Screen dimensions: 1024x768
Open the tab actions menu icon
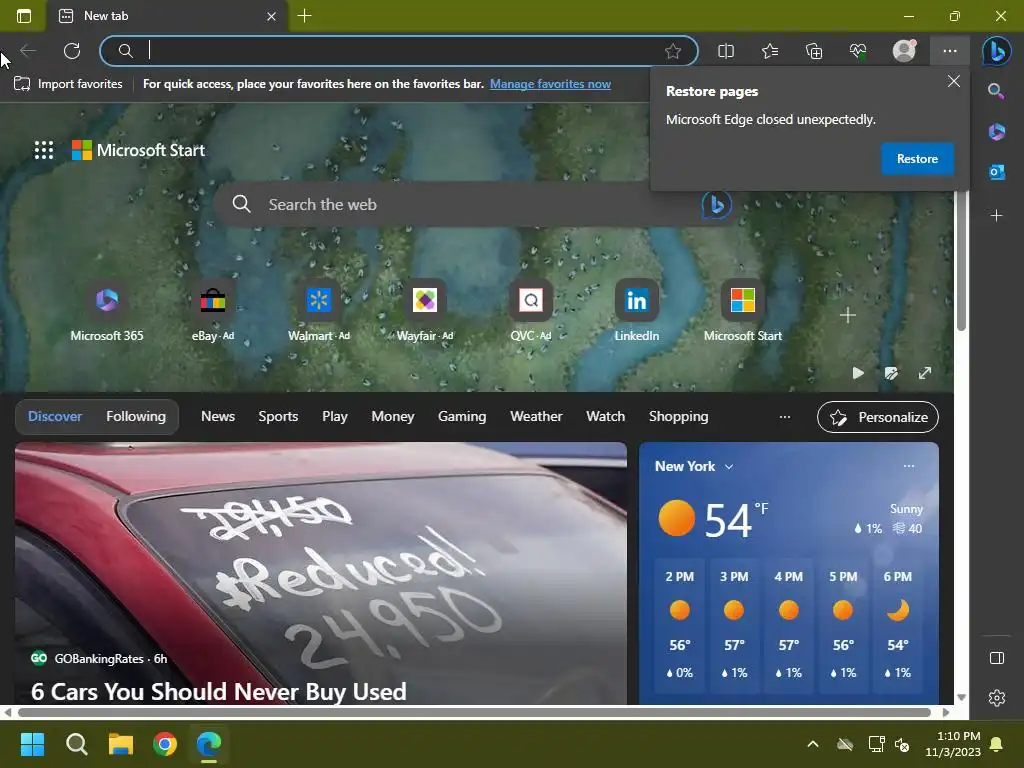(x=24, y=16)
